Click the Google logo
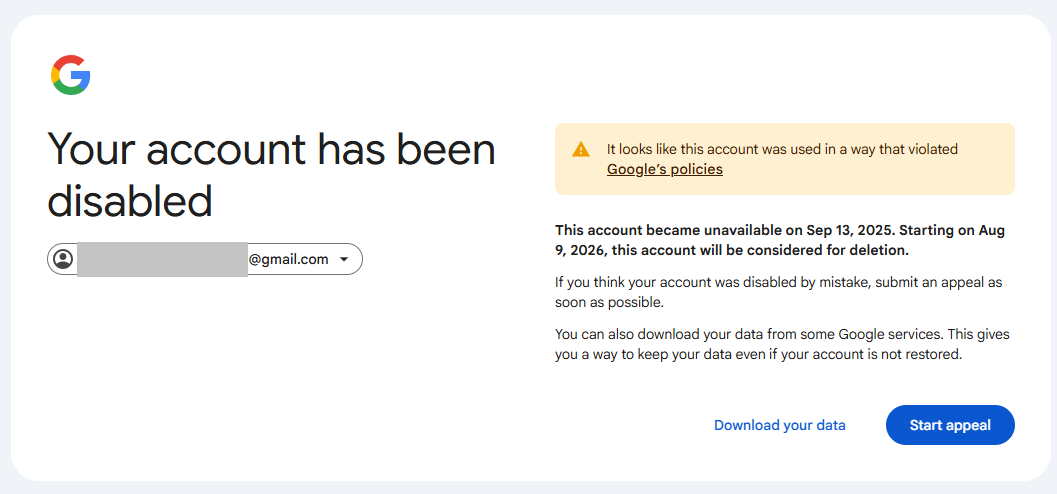 pos(71,75)
